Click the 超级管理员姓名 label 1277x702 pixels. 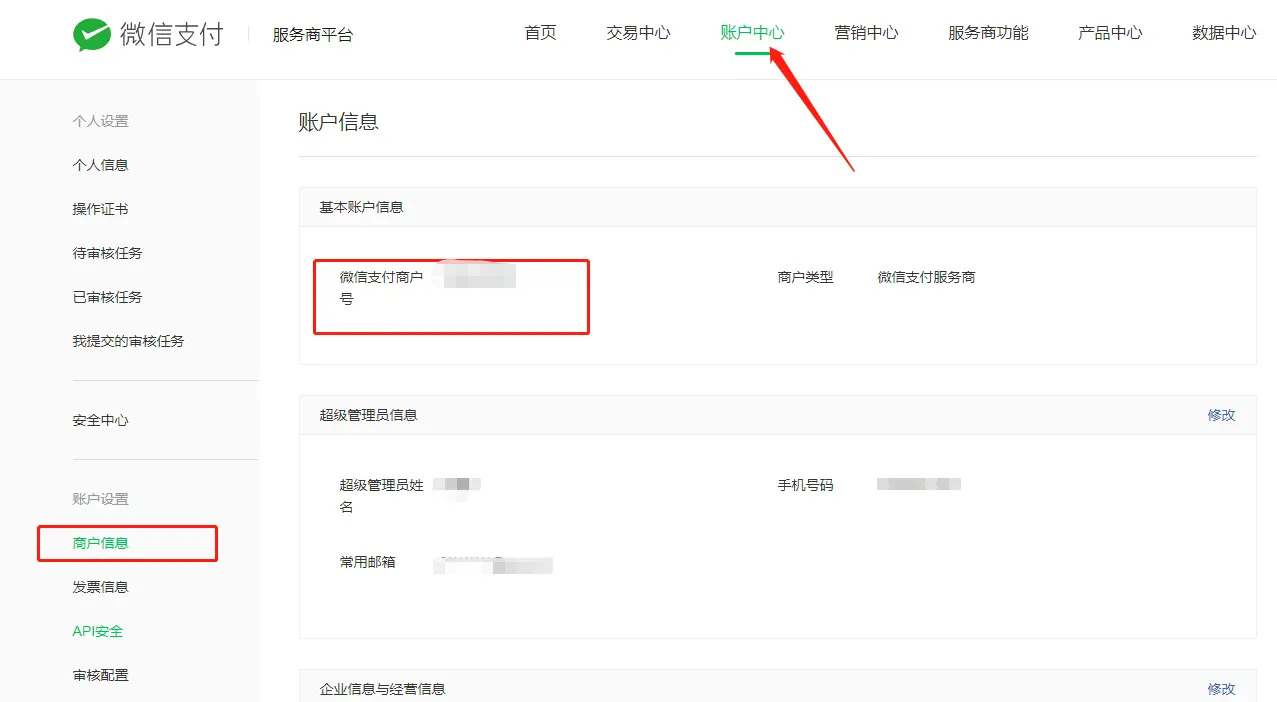(381, 496)
